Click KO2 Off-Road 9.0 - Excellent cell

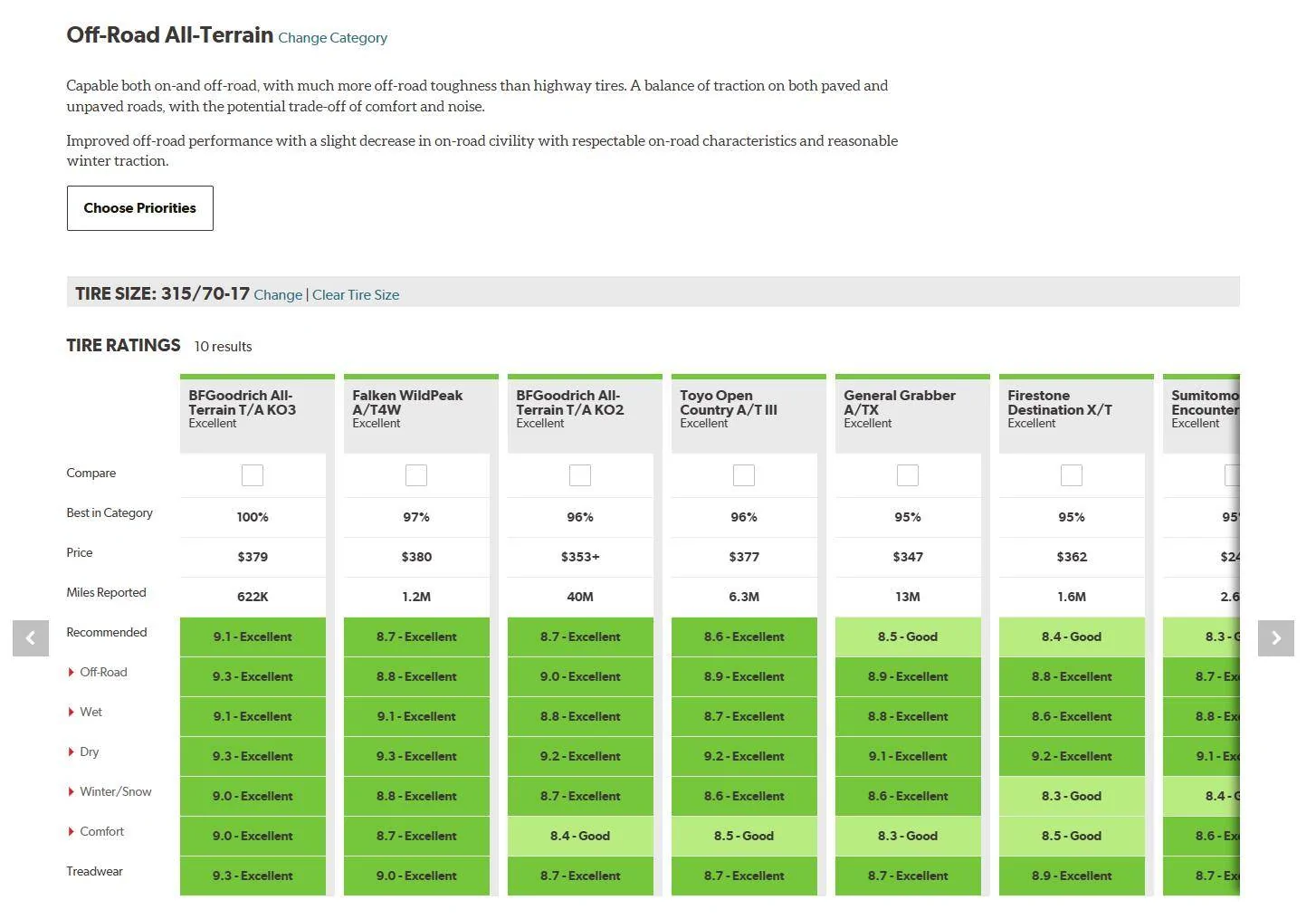coord(580,676)
